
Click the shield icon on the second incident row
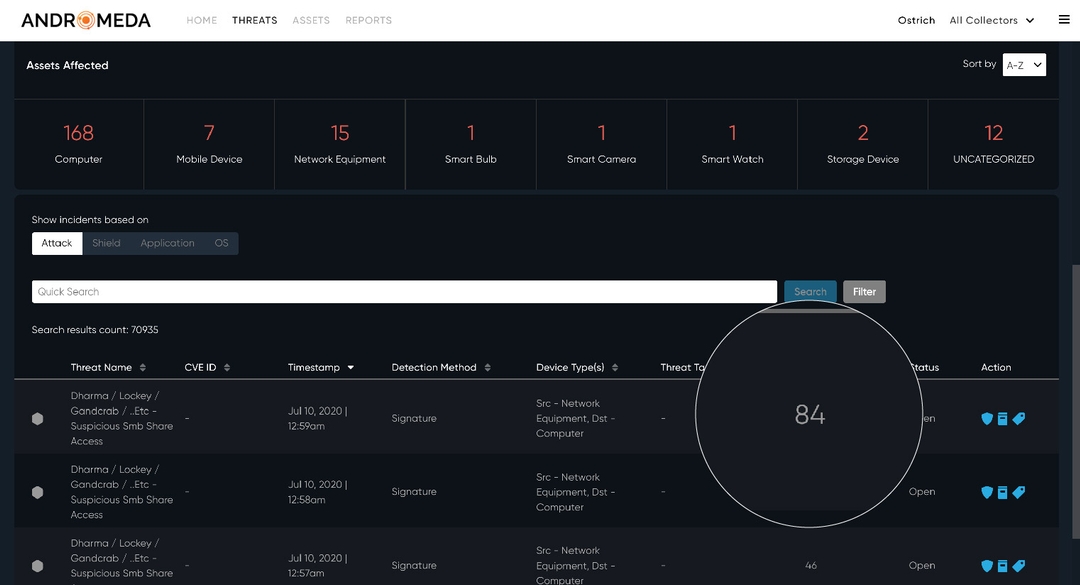pos(987,492)
